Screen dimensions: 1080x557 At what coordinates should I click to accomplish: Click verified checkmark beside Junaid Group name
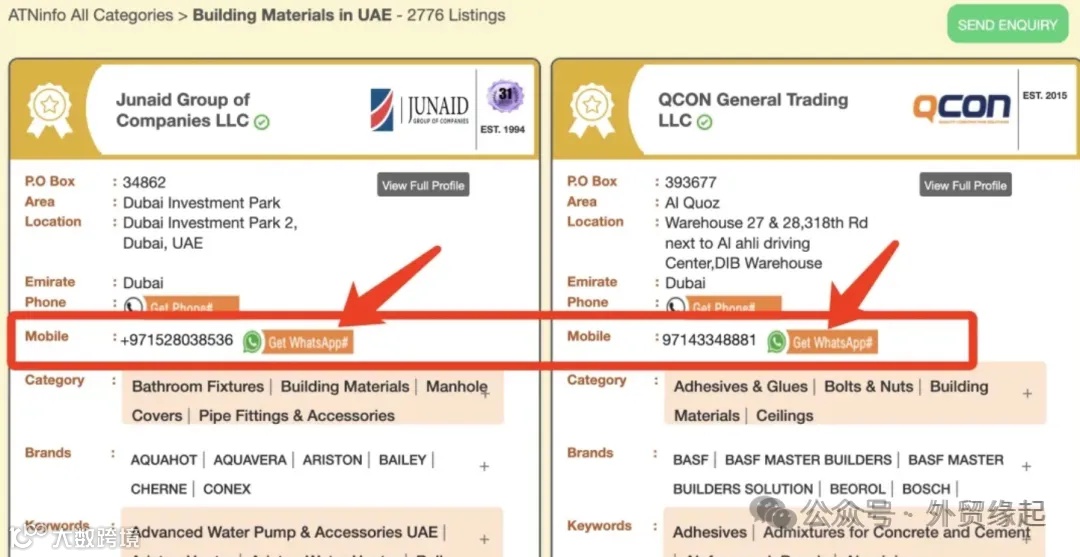click(x=262, y=123)
